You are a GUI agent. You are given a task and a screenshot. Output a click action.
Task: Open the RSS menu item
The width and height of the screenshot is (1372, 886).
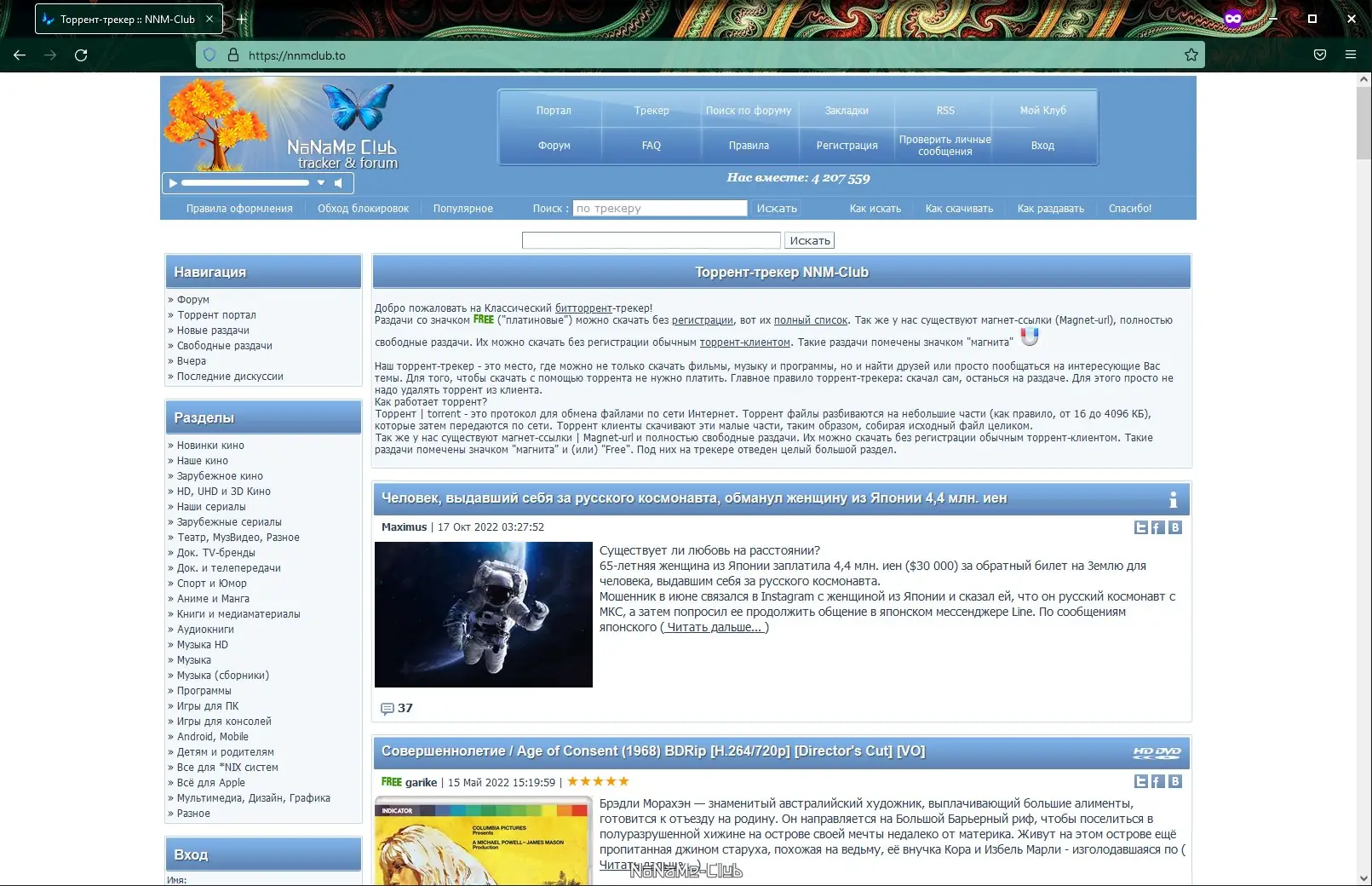(x=945, y=111)
